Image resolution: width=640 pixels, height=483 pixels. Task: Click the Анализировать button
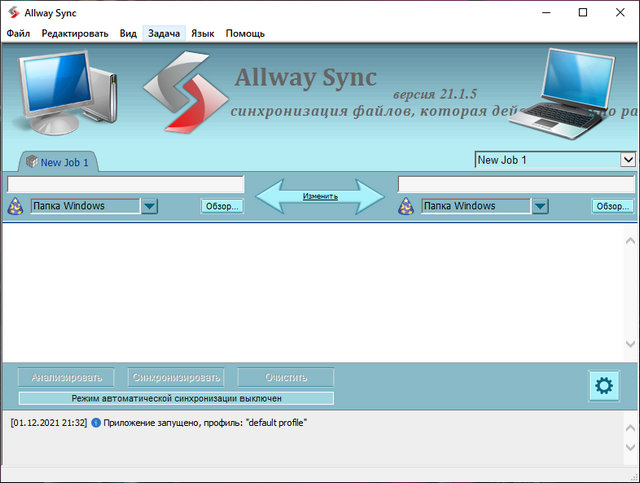click(67, 377)
